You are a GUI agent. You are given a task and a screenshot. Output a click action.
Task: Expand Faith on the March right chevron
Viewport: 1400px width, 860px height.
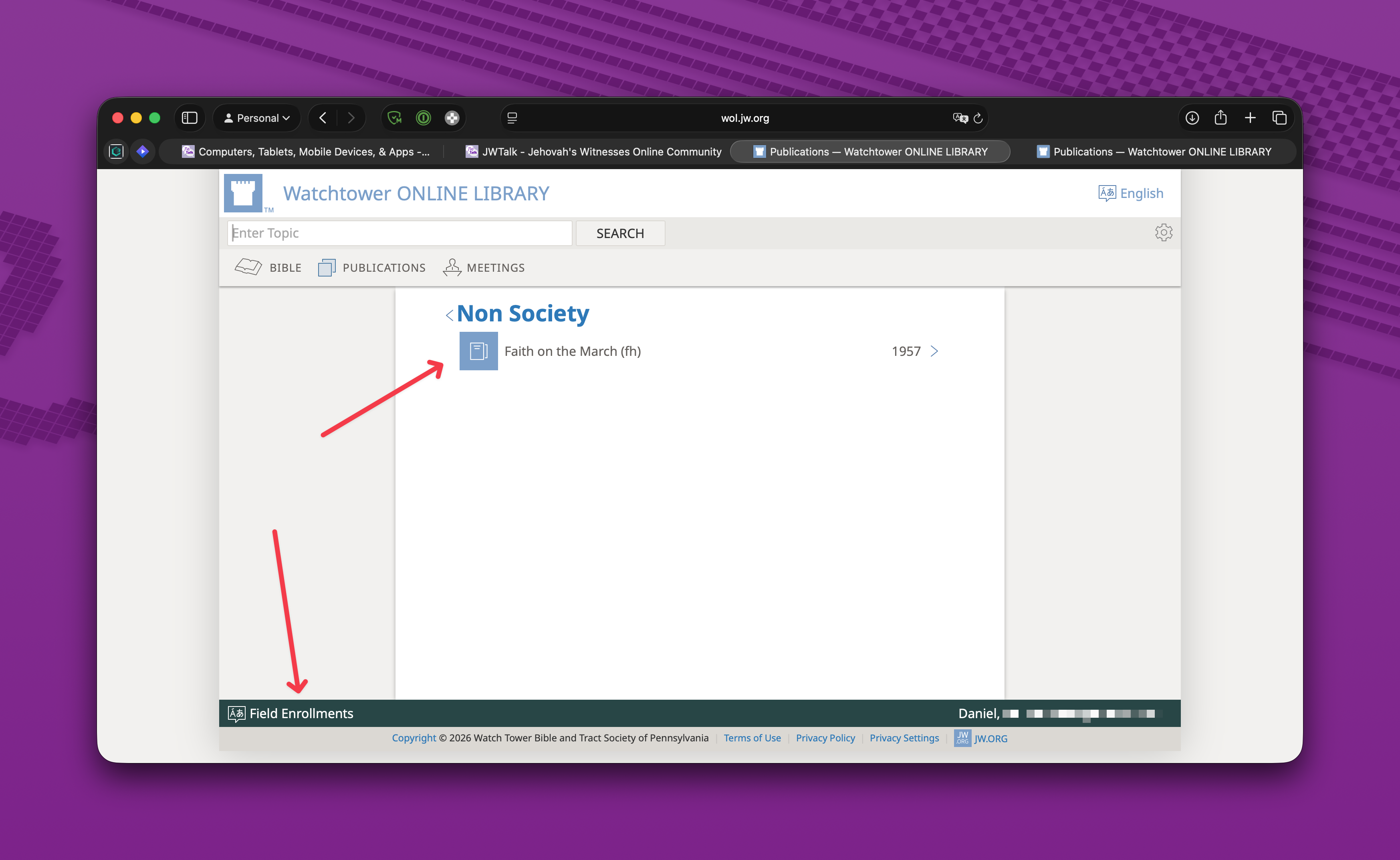pyautogui.click(x=934, y=351)
